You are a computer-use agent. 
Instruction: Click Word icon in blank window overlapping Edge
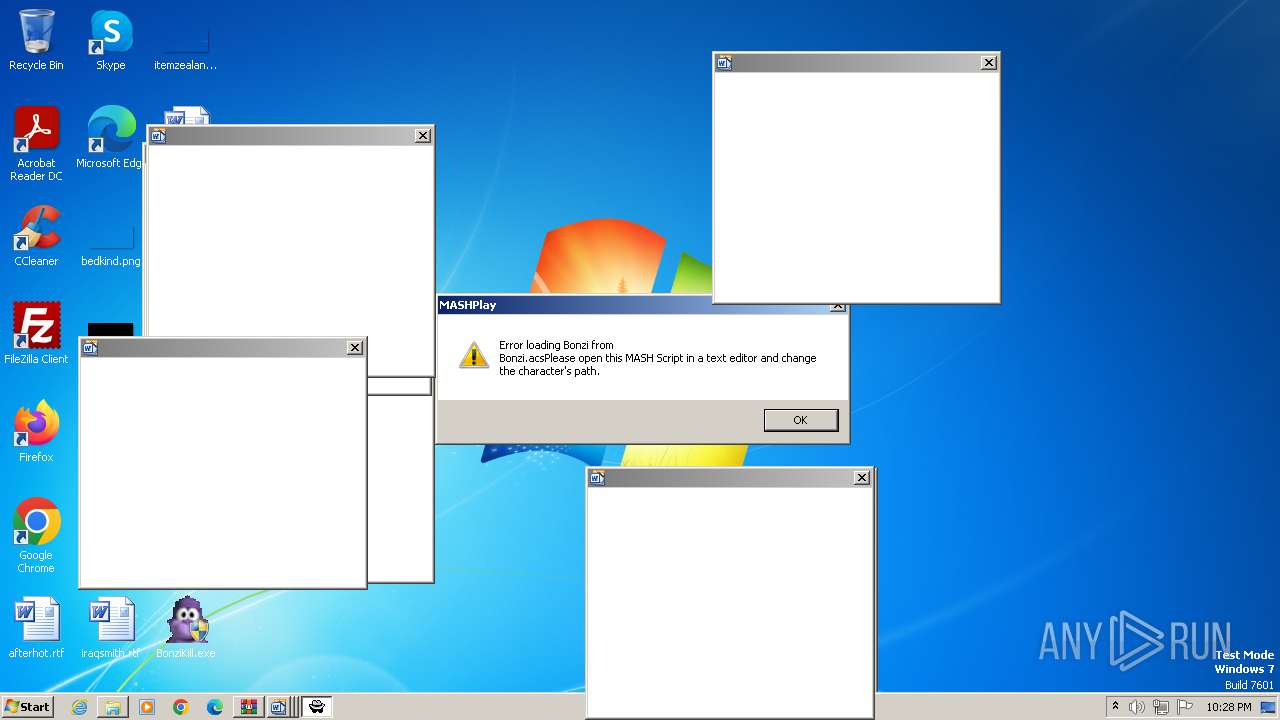(158, 136)
